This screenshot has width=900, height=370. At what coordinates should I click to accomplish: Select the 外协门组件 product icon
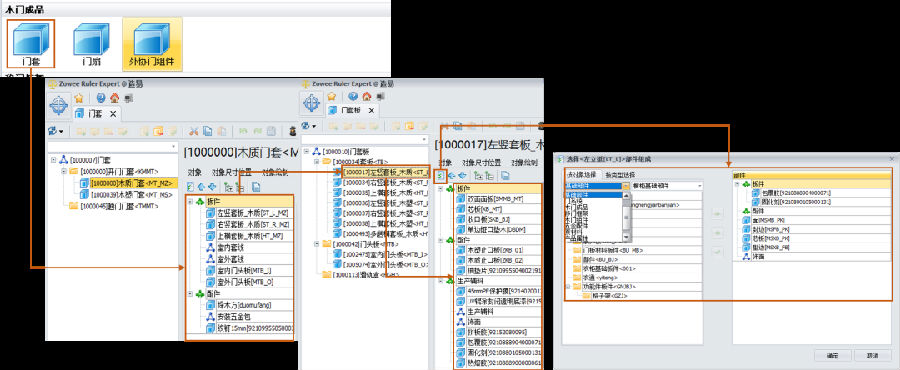pos(152,44)
